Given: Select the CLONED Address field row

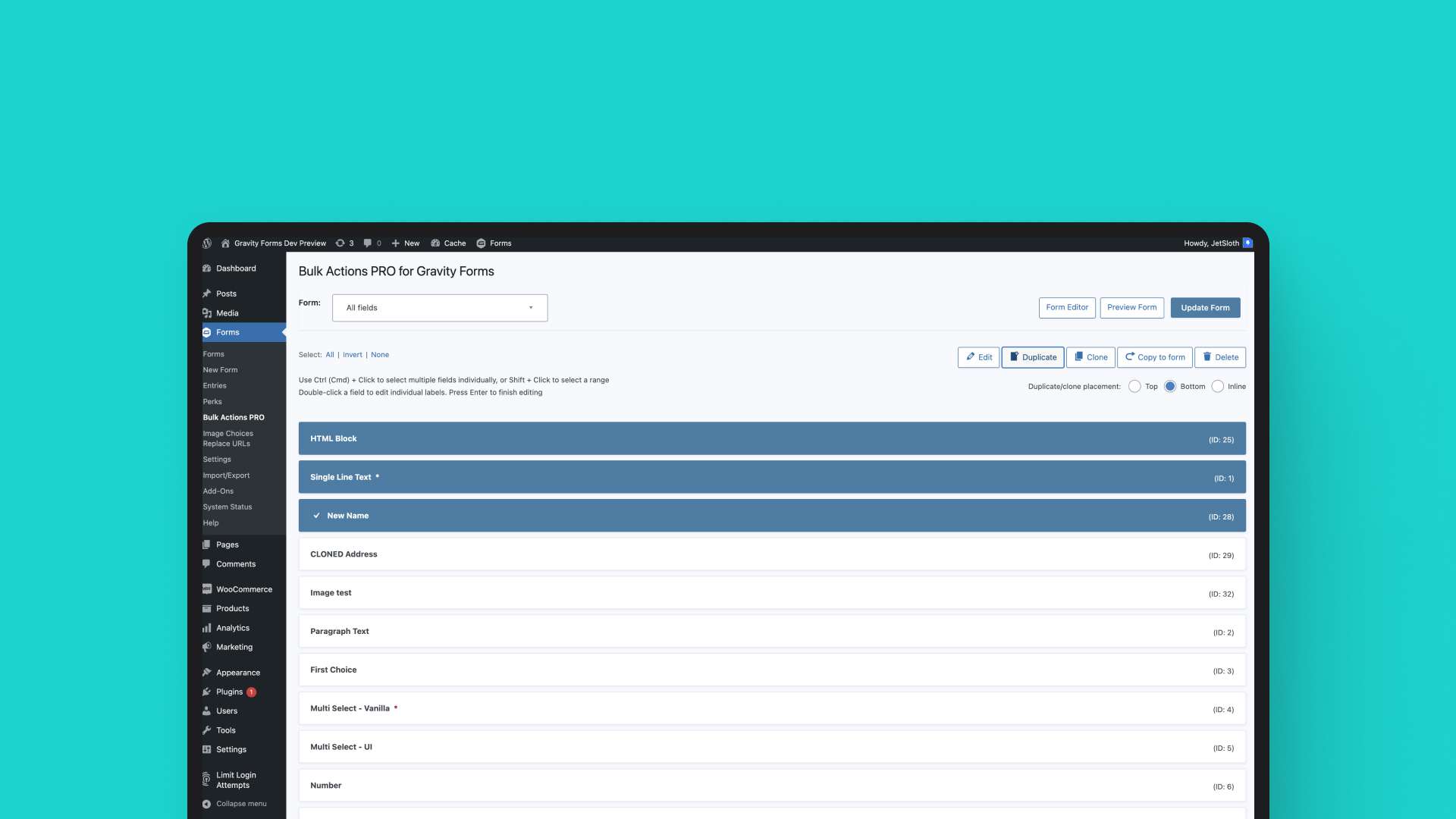Looking at the screenshot, I should [x=772, y=554].
